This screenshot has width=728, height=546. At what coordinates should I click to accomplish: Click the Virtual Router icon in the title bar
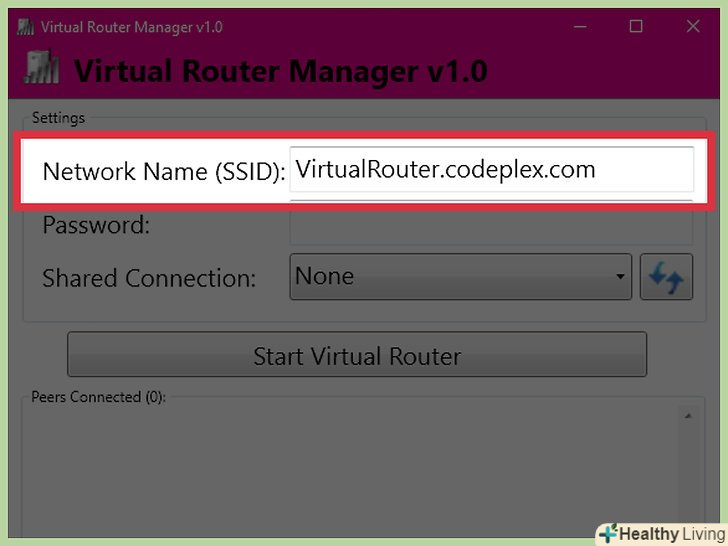[x=26, y=27]
